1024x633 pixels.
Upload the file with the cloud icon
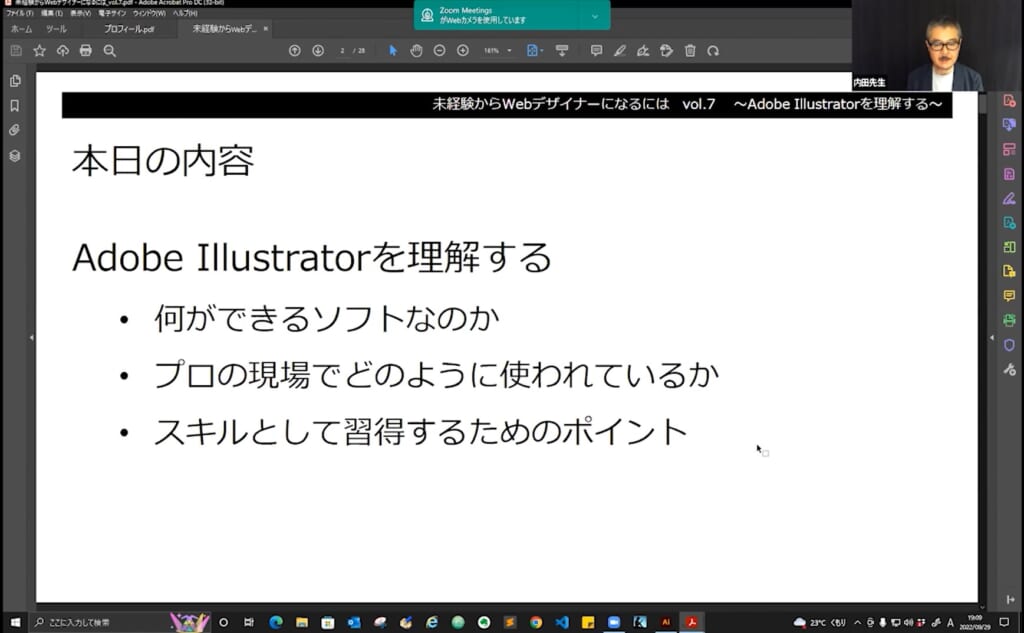coord(63,51)
